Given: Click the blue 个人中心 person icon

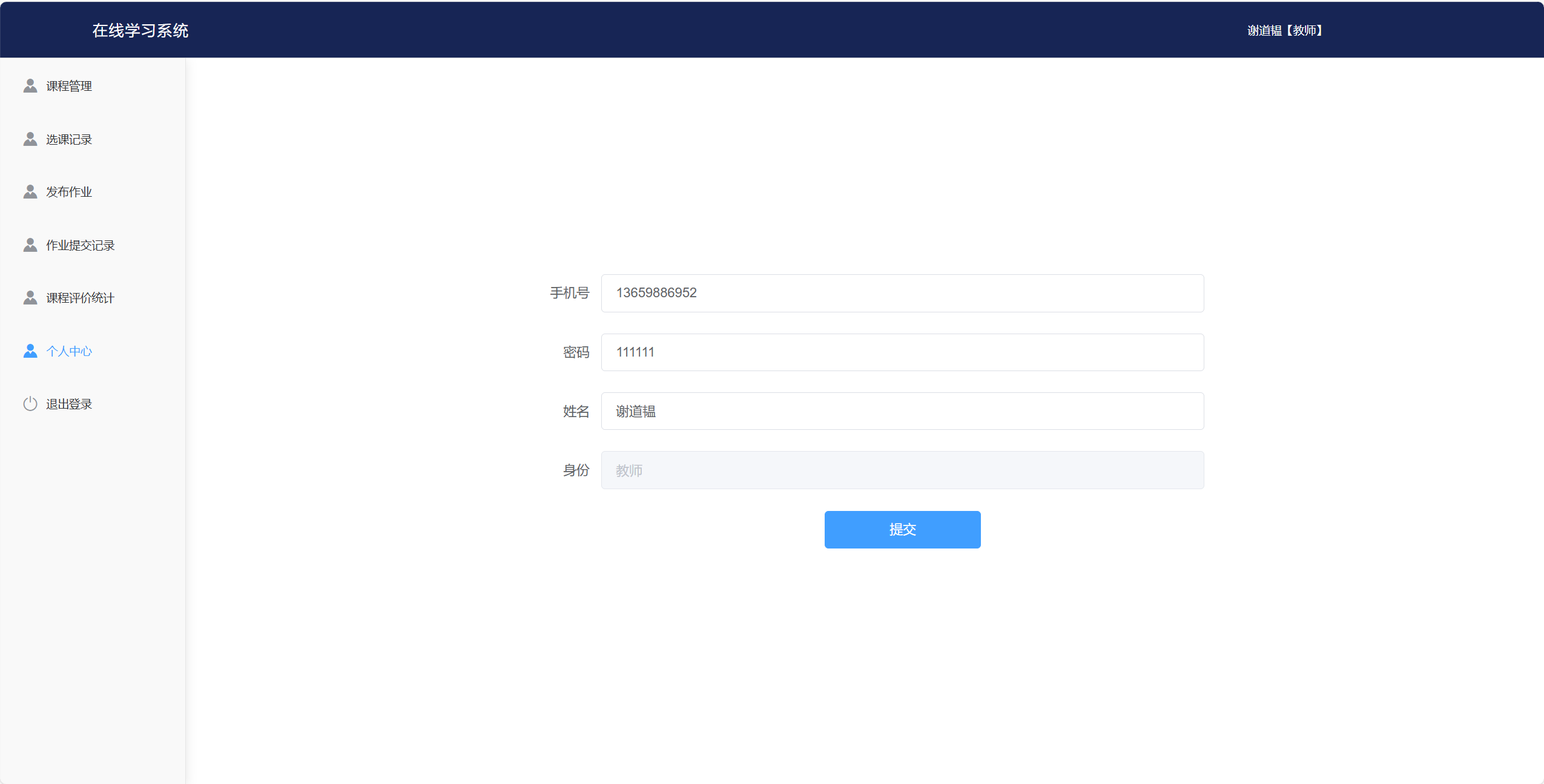Looking at the screenshot, I should (x=30, y=351).
